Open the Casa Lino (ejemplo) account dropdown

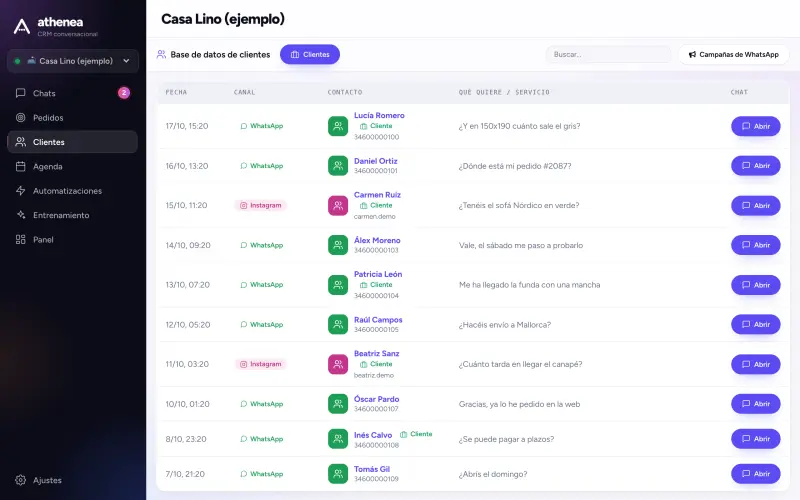(x=73, y=61)
